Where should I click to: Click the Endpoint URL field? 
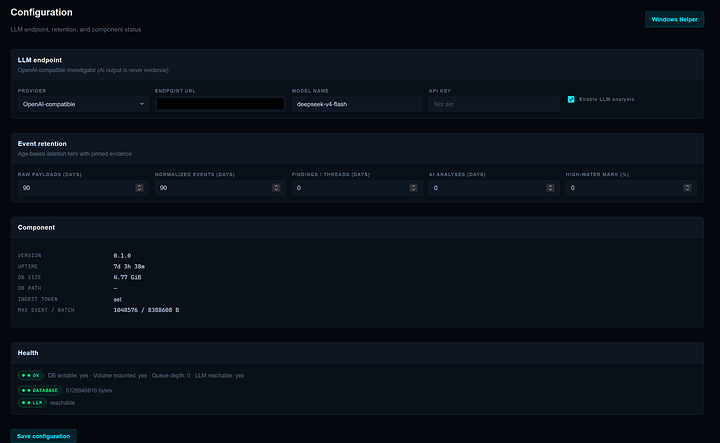220,104
